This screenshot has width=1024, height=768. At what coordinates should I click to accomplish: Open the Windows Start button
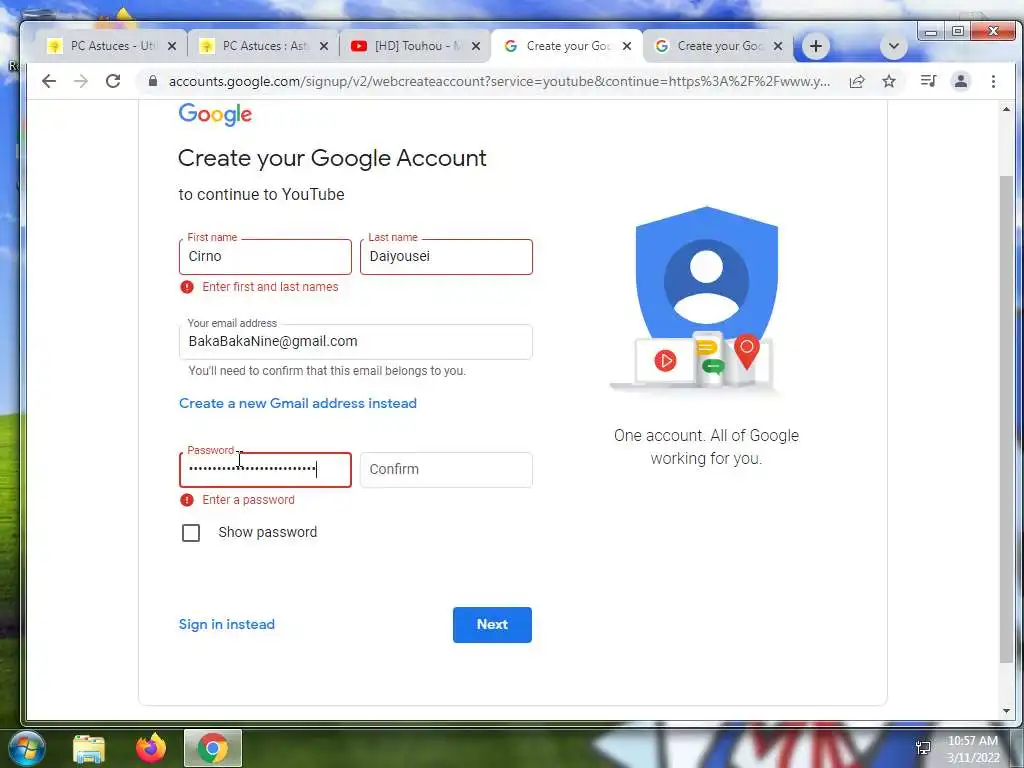pos(26,748)
